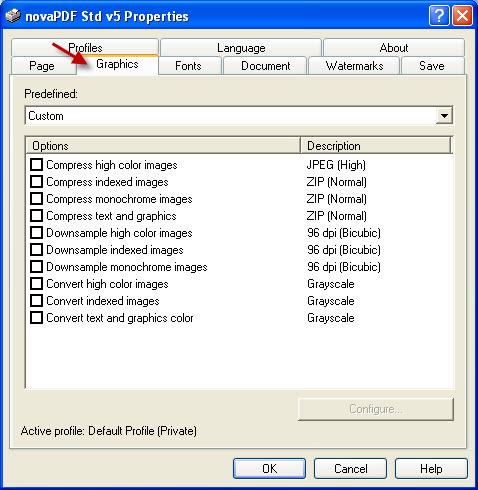Enable Compress high color images checkbox

pyautogui.click(x=36, y=165)
